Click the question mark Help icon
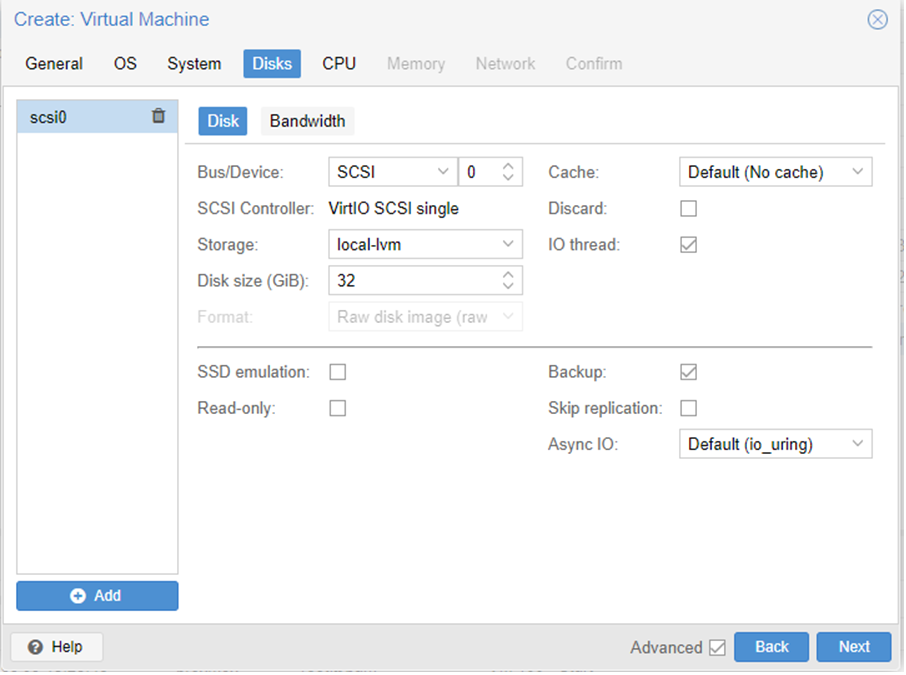This screenshot has height=675, width=906. click(x=35, y=647)
